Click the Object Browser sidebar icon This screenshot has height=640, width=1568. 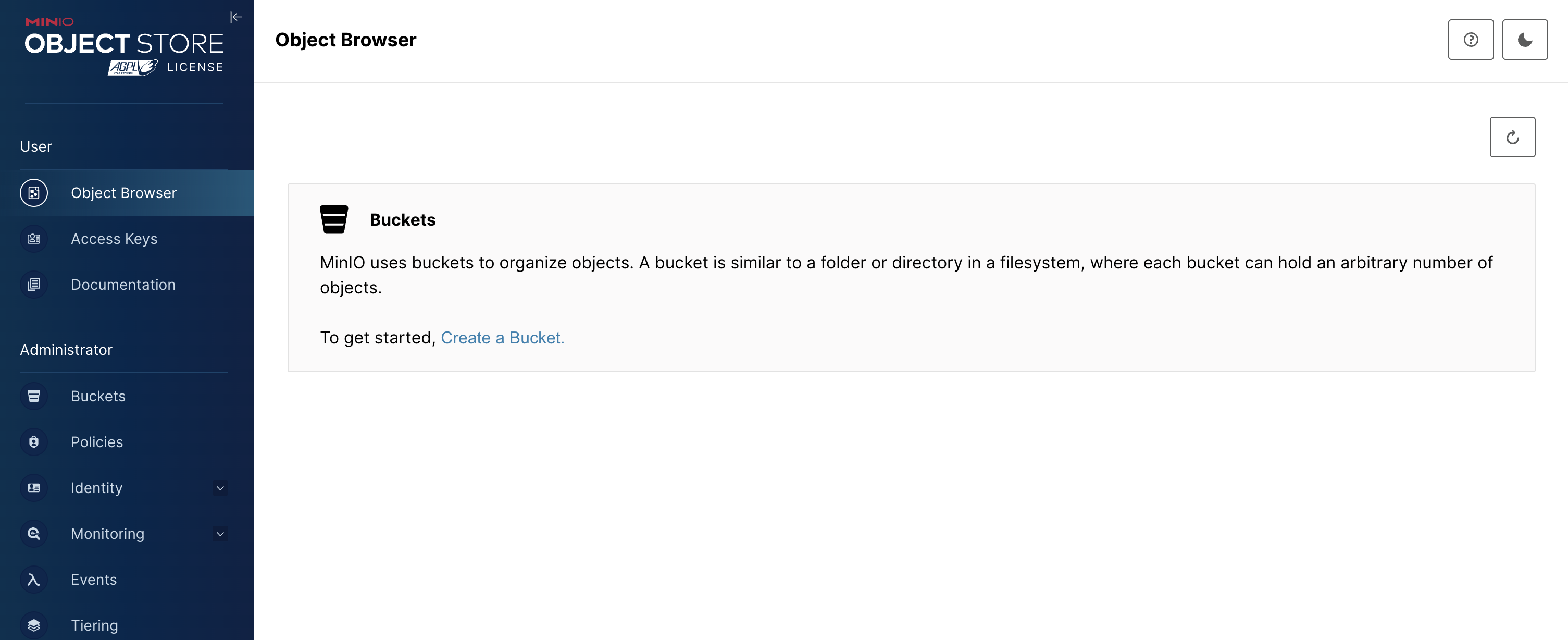(x=34, y=193)
